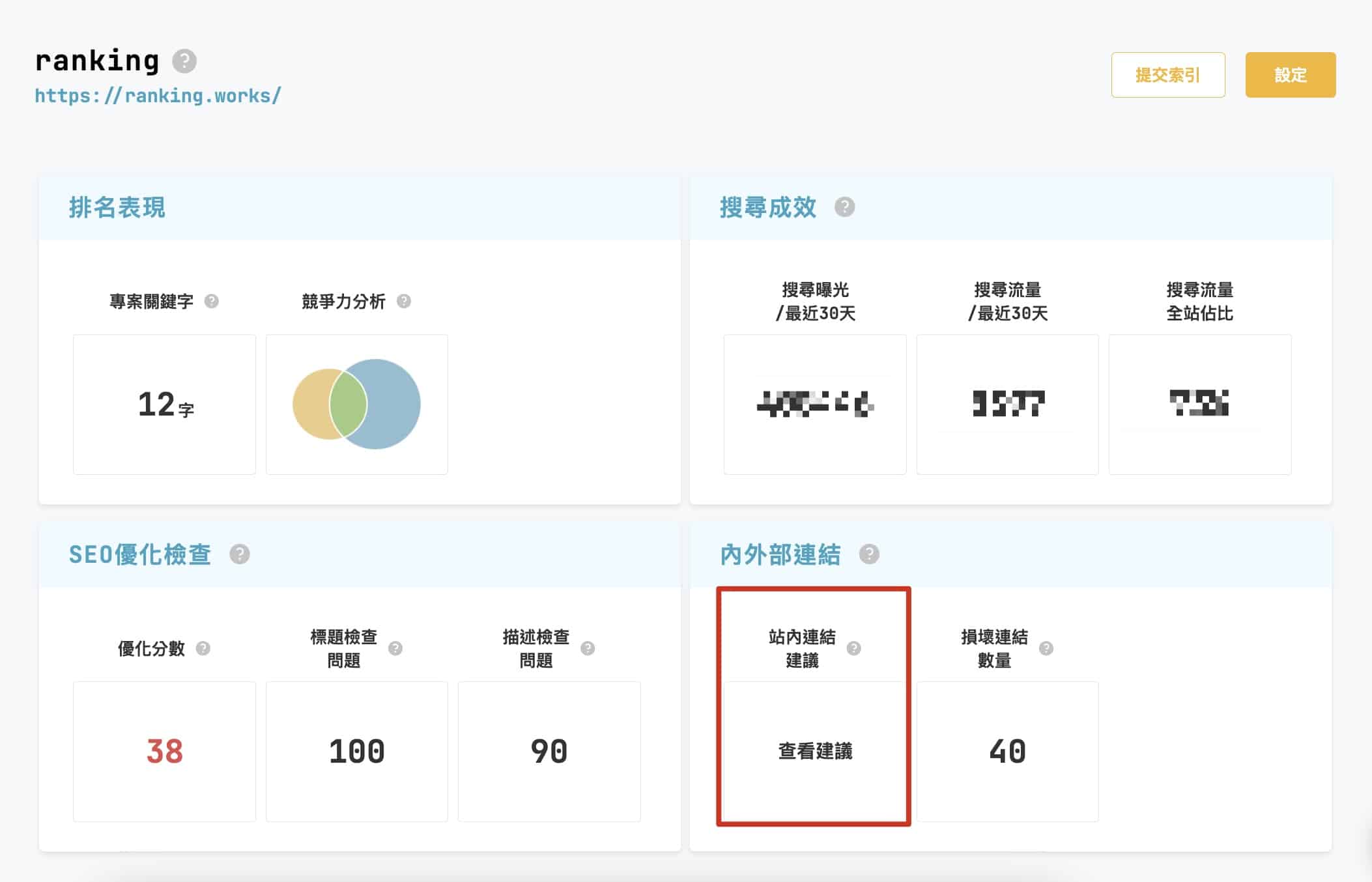
Task: Click help icon next to ranking title
Action: (x=184, y=61)
